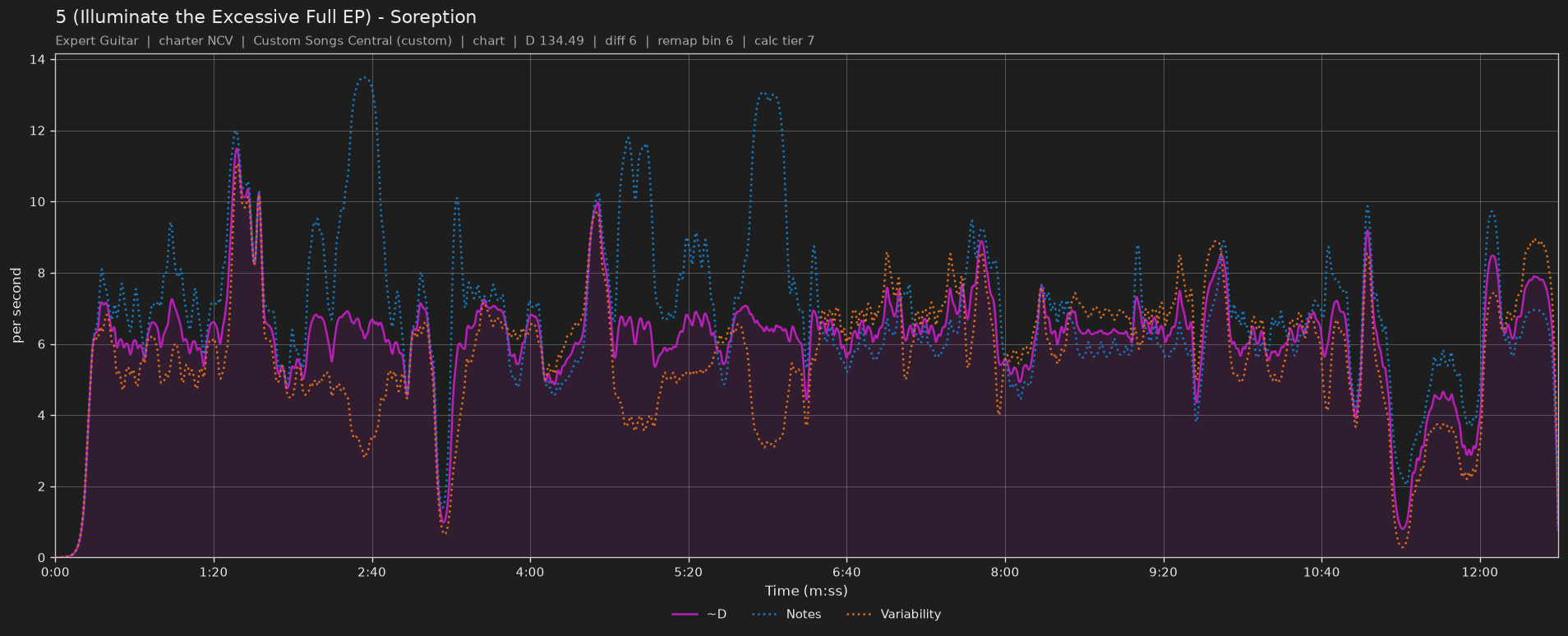Click the 2 y-axis tick label

42,486
